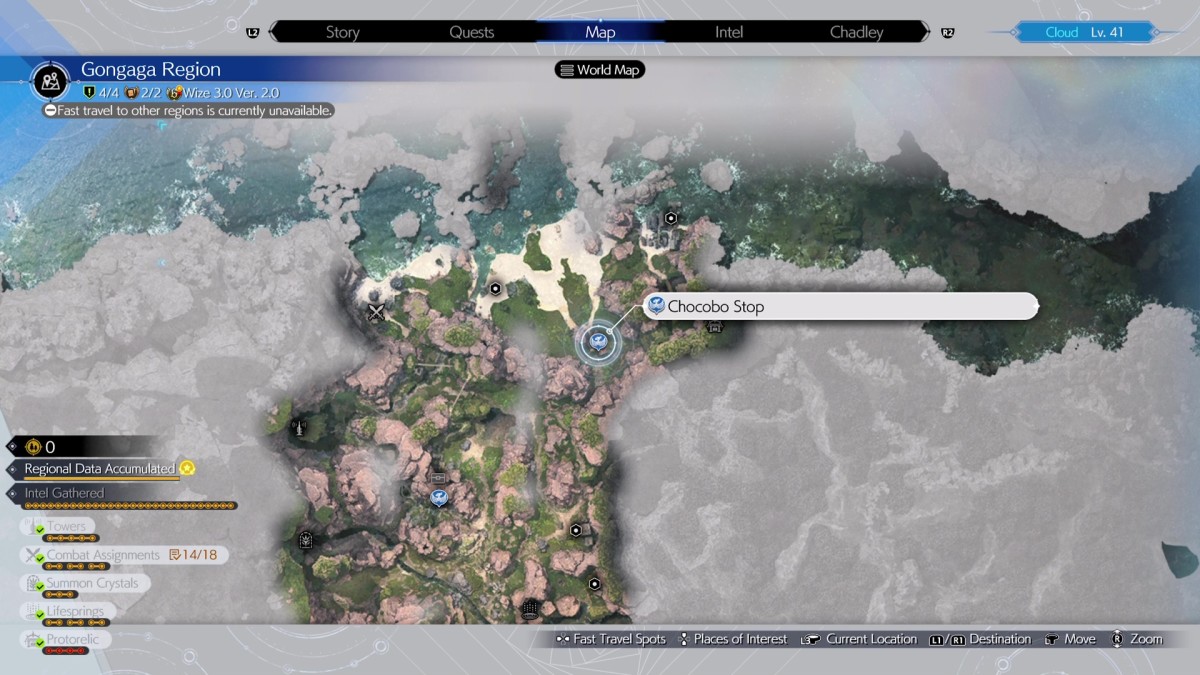Select the Map tab
Viewport: 1200px width, 675px height.
600,32
